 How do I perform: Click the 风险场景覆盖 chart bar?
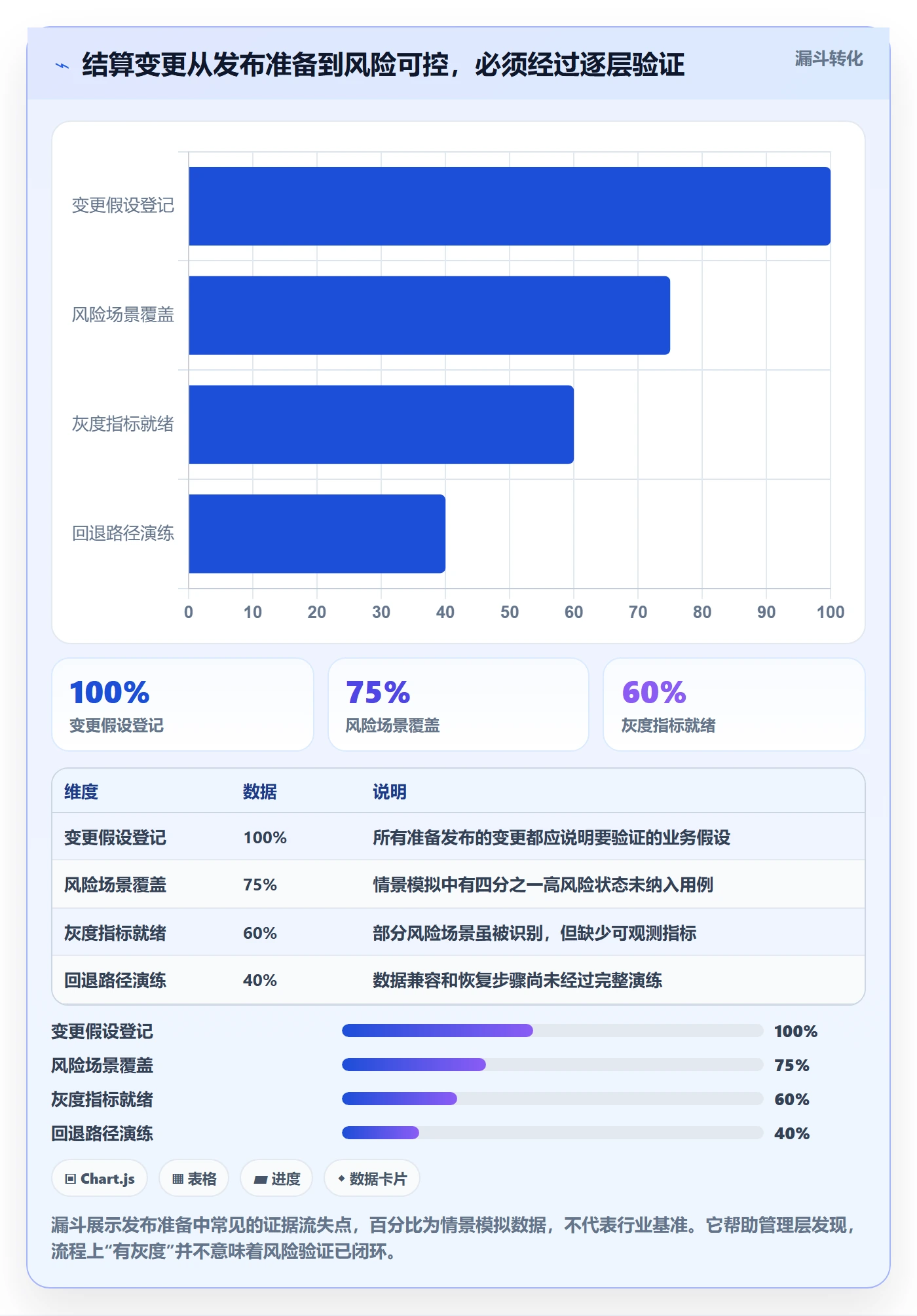tap(430, 316)
